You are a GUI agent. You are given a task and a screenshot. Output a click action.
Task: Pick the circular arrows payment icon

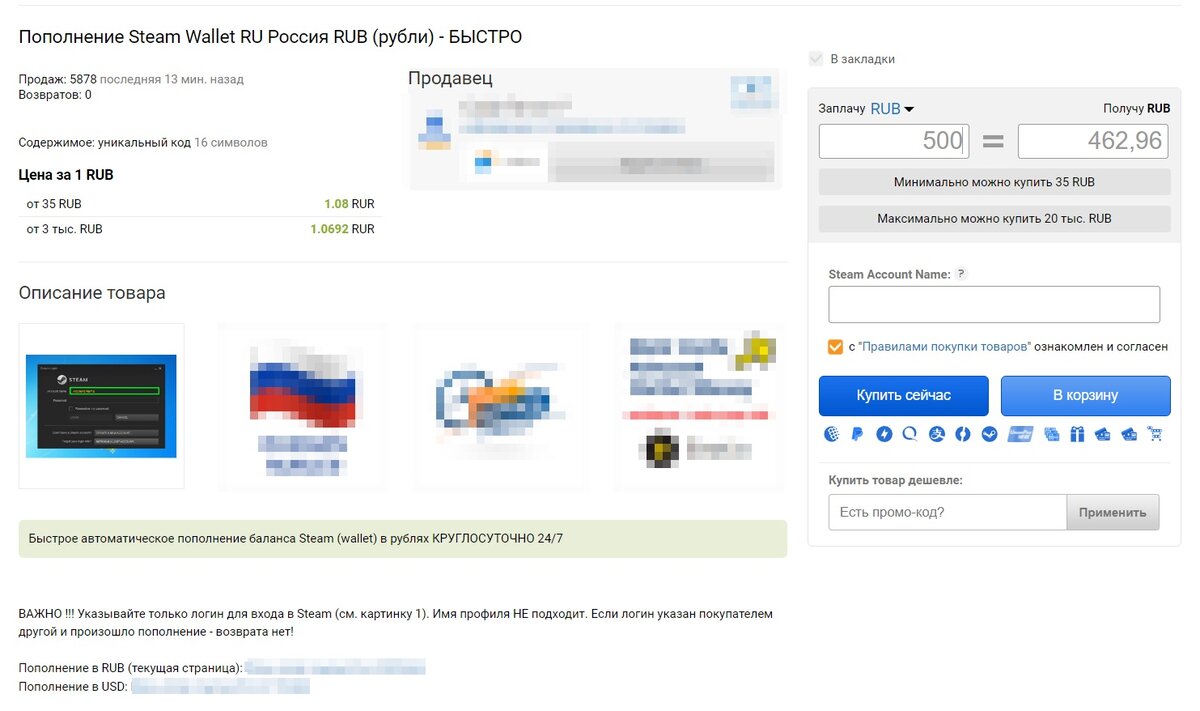tap(962, 434)
